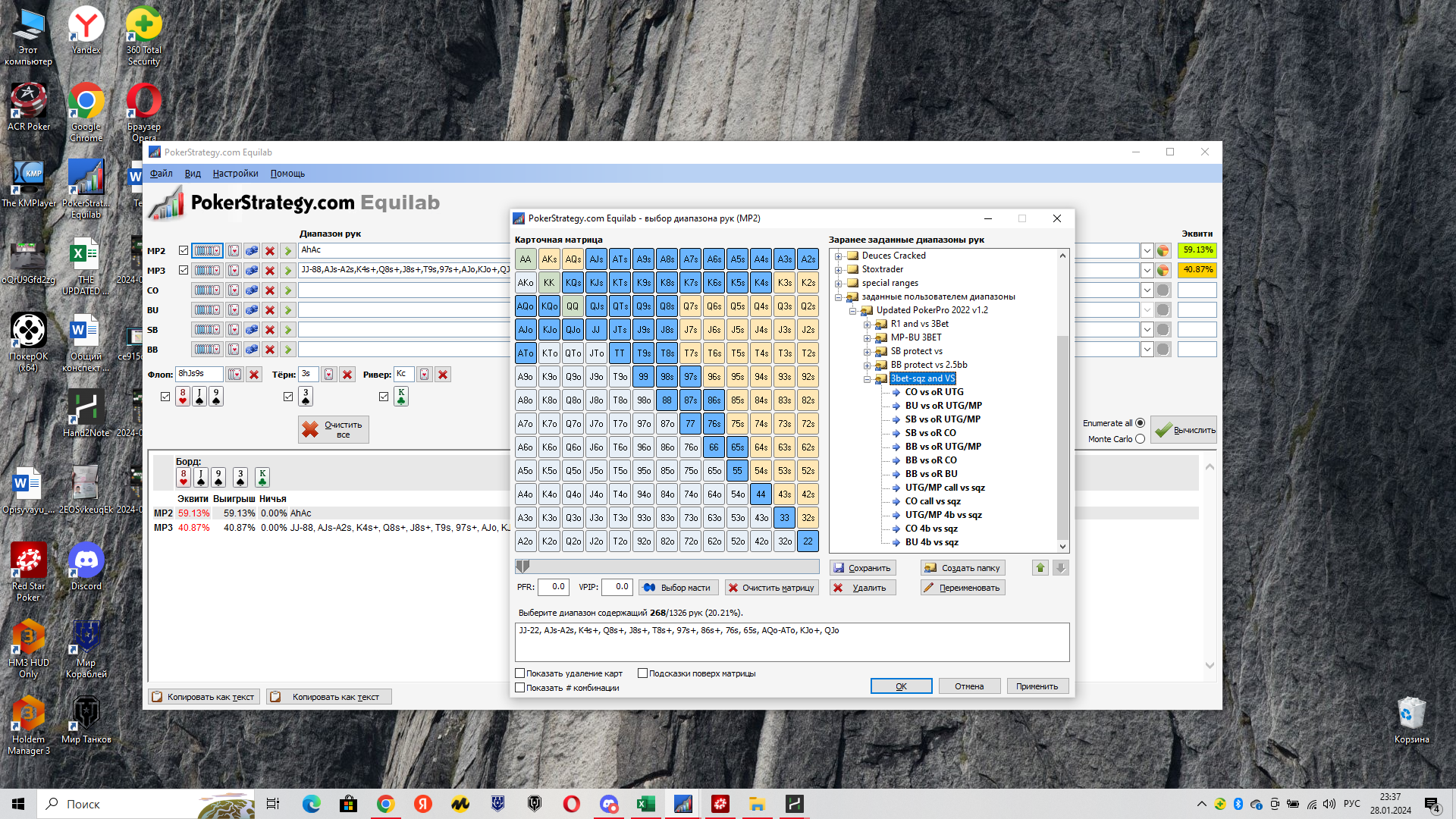
Task: Select BB vs oR BU range
Action: click(931, 474)
